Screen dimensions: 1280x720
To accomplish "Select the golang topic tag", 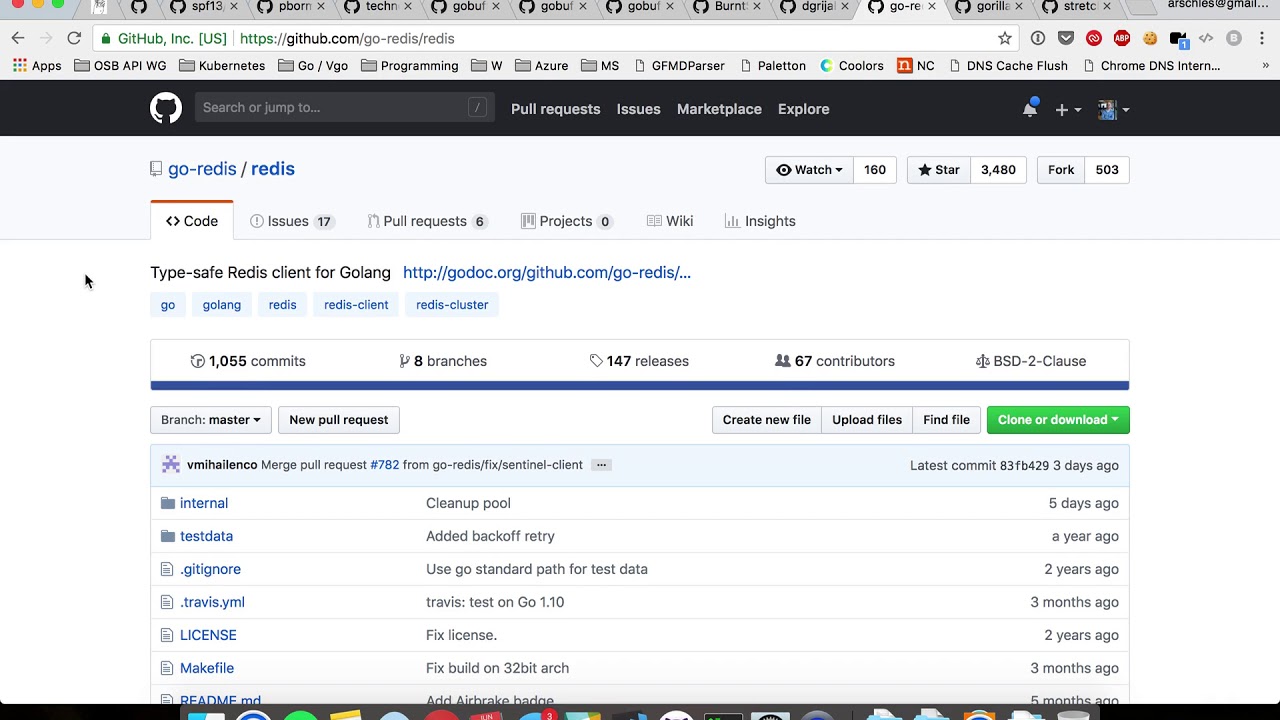I will click(222, 305).
